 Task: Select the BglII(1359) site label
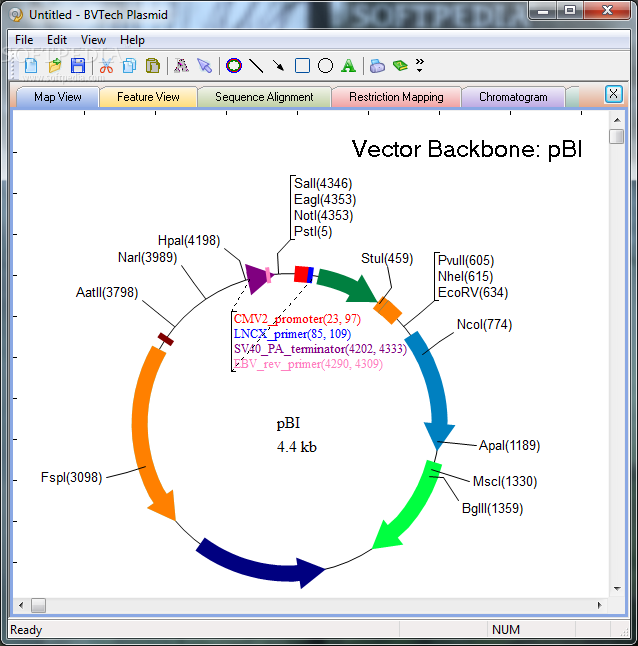pos(492,508)
